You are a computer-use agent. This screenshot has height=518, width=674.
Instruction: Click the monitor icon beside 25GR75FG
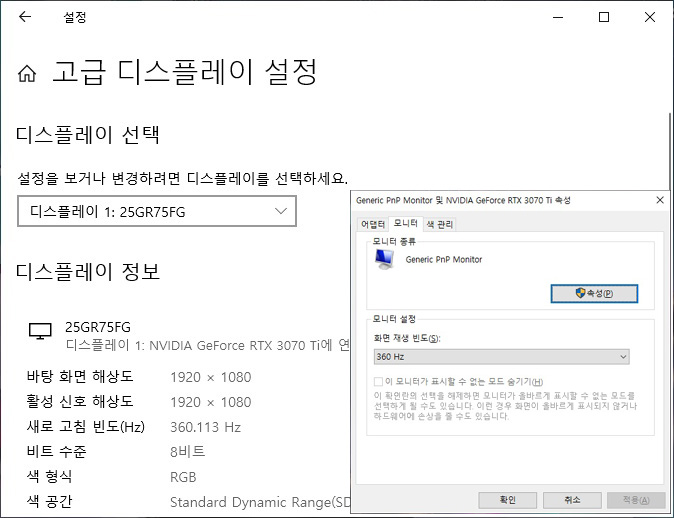pyautogui.click(x=40, y=331)
